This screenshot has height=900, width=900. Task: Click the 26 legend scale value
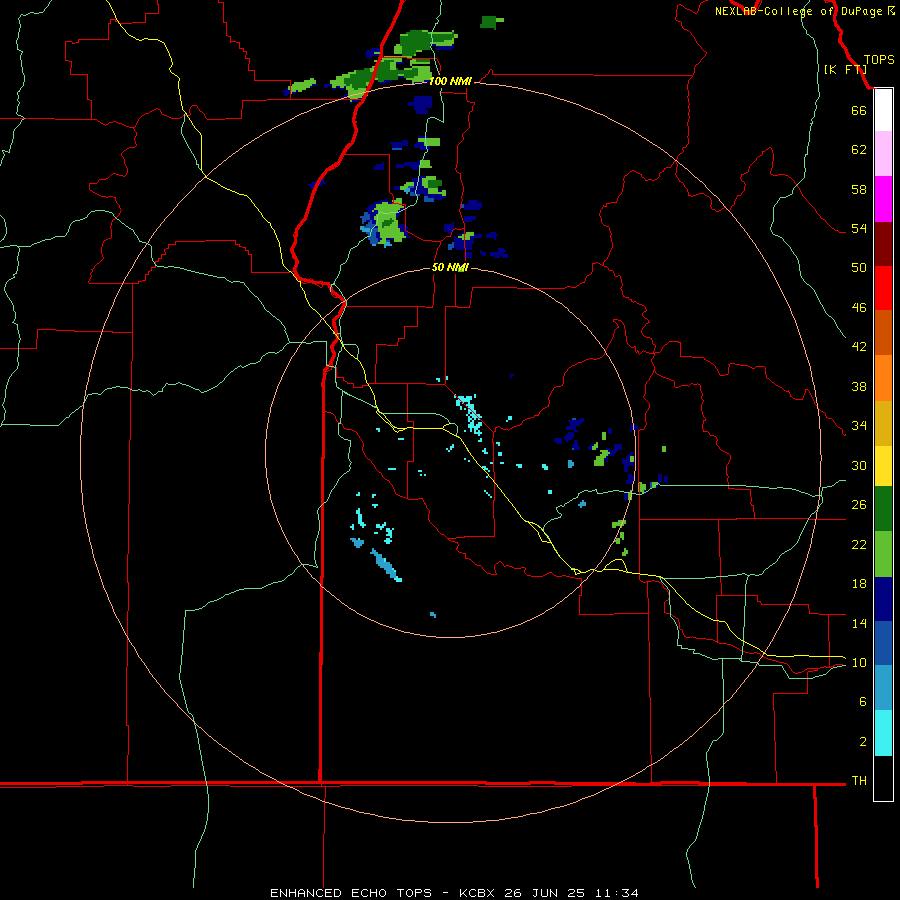(x=859, y=505)
